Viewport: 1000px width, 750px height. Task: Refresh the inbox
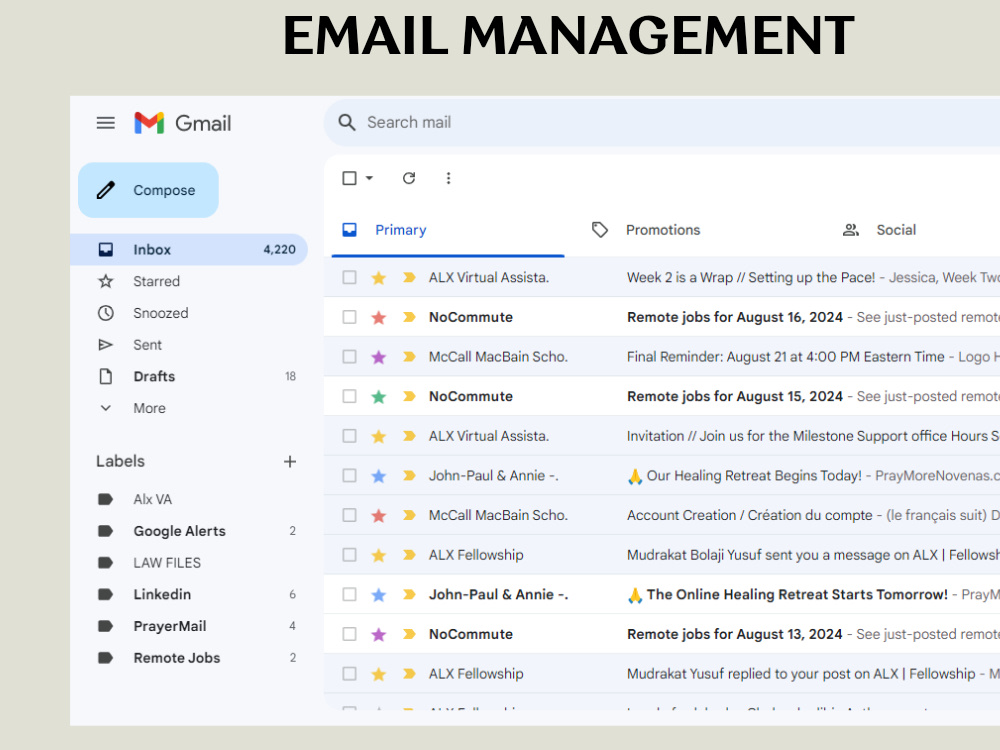409,178
